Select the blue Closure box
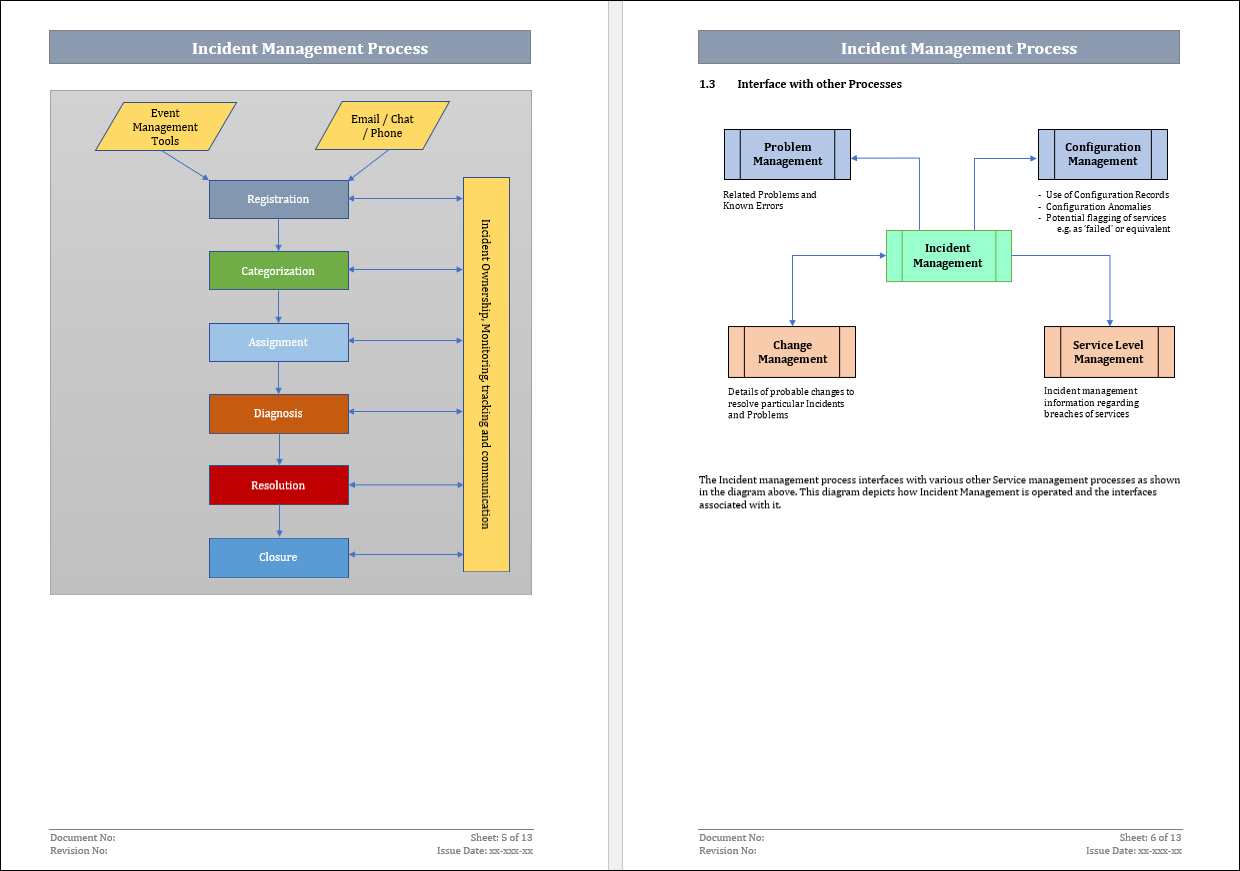Image resolution: width=1240 pixels, height=871 pixels. [x=278, y=558]
